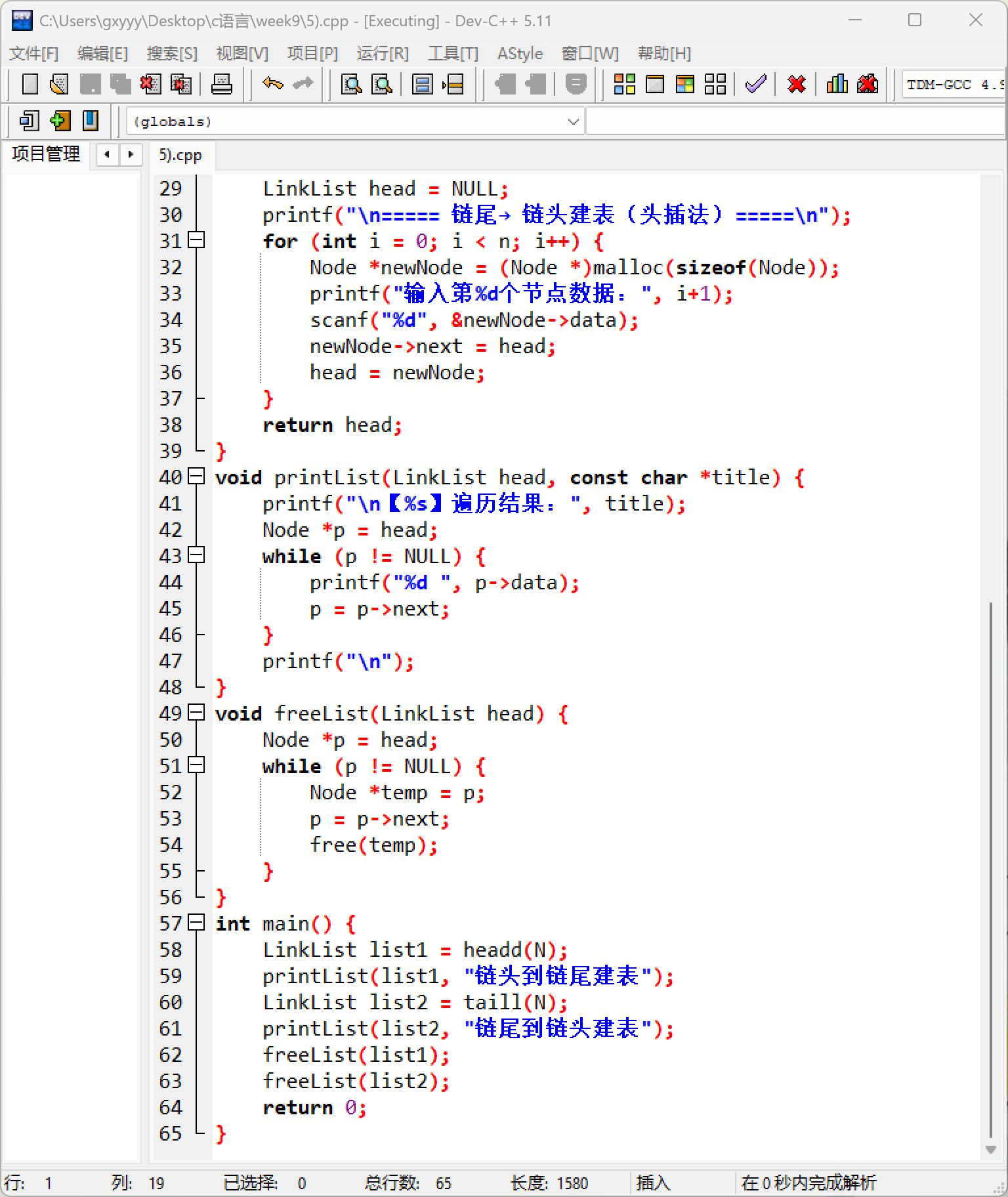
Task: Open the 工具[T] menu
Action: [453, 53]
